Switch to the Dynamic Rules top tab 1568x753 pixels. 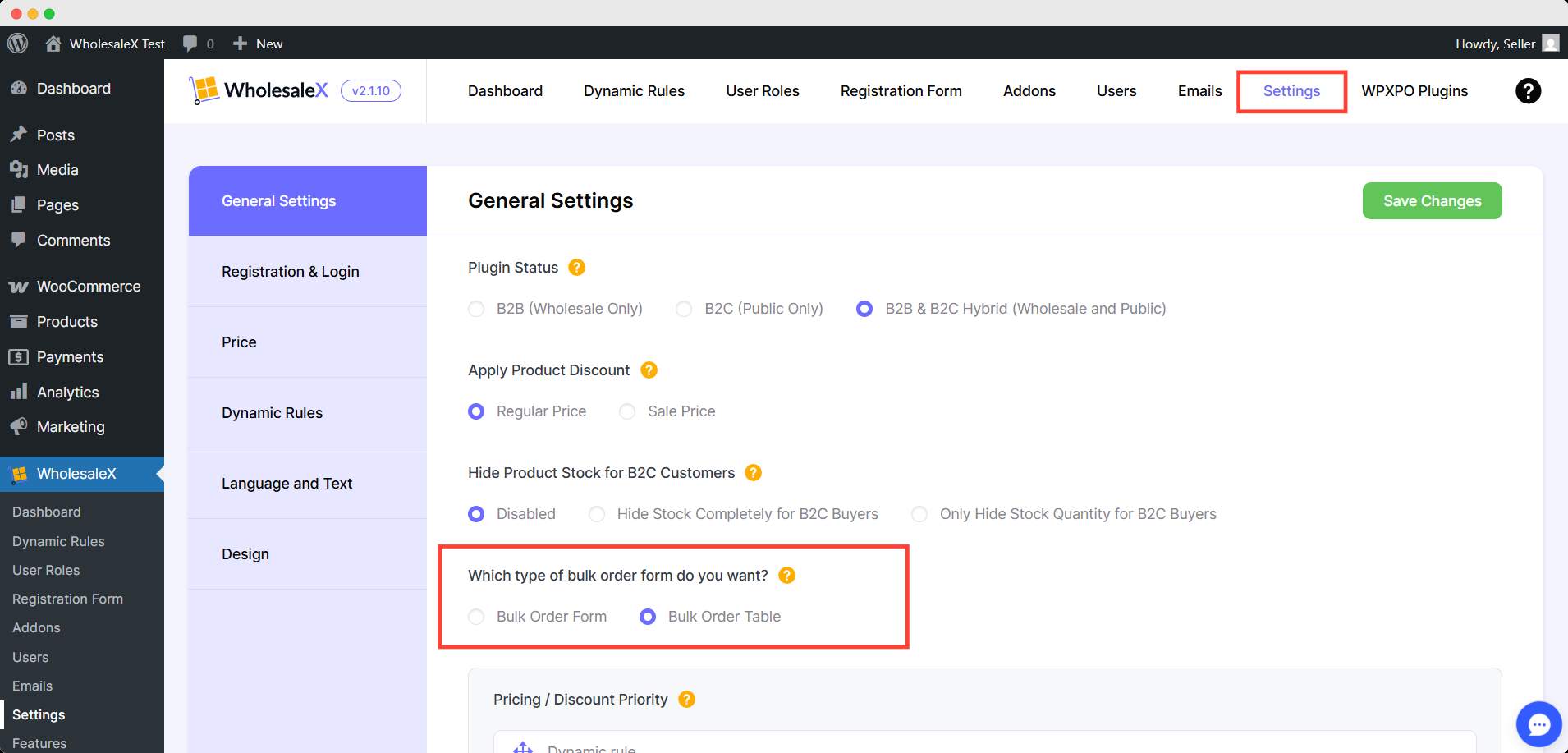[x=634, y=91]
